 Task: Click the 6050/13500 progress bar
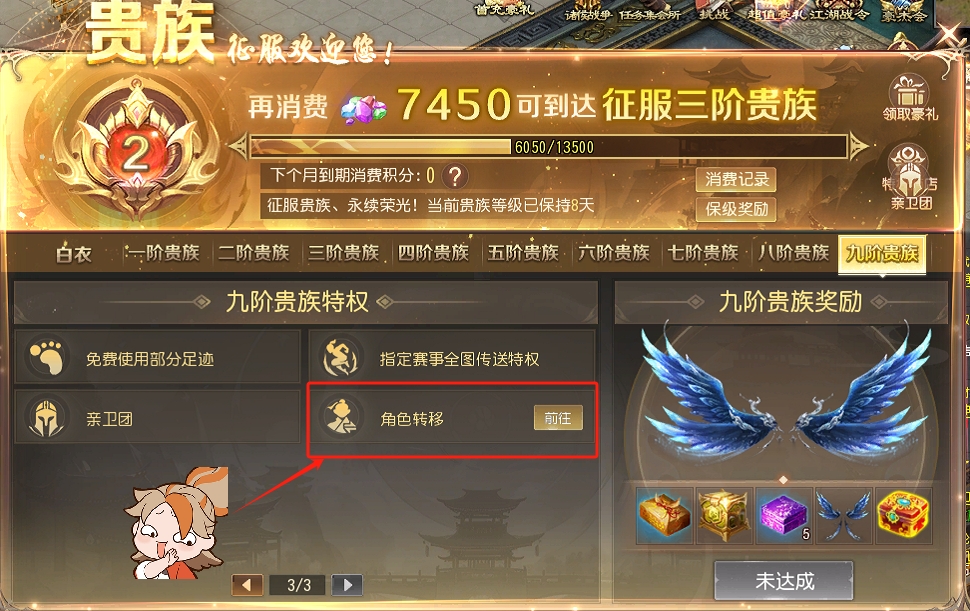547,147
